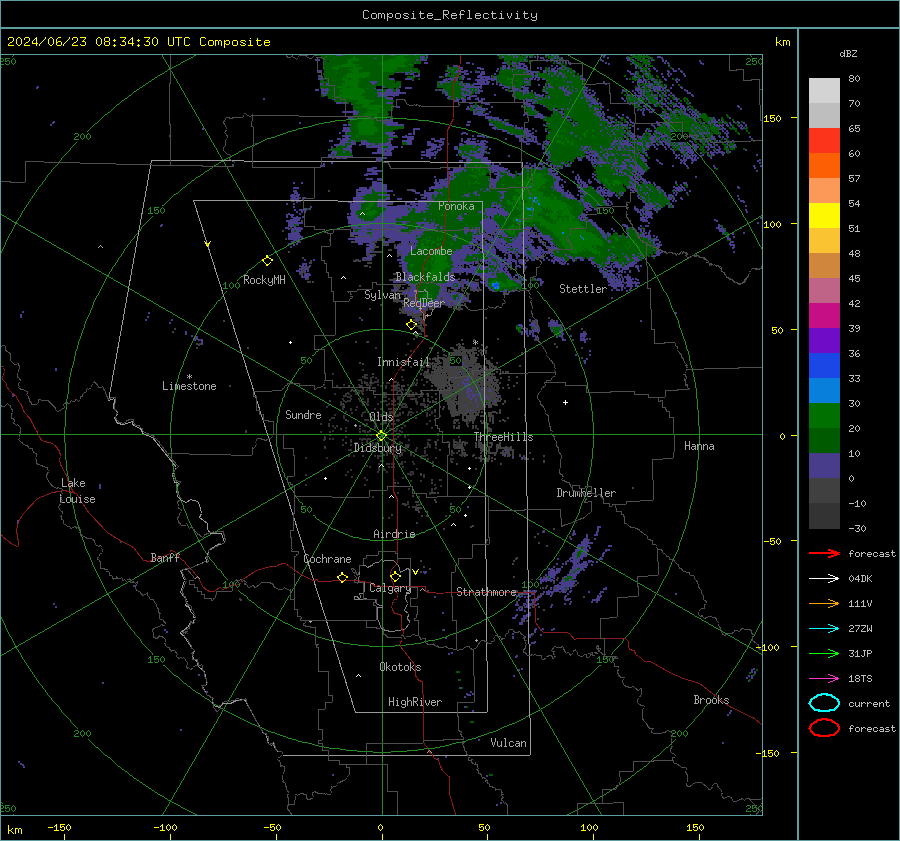Click the white 04DK arrow icon
The width and height of the screenshot is (900, 841).
click(x=824, y=579)
